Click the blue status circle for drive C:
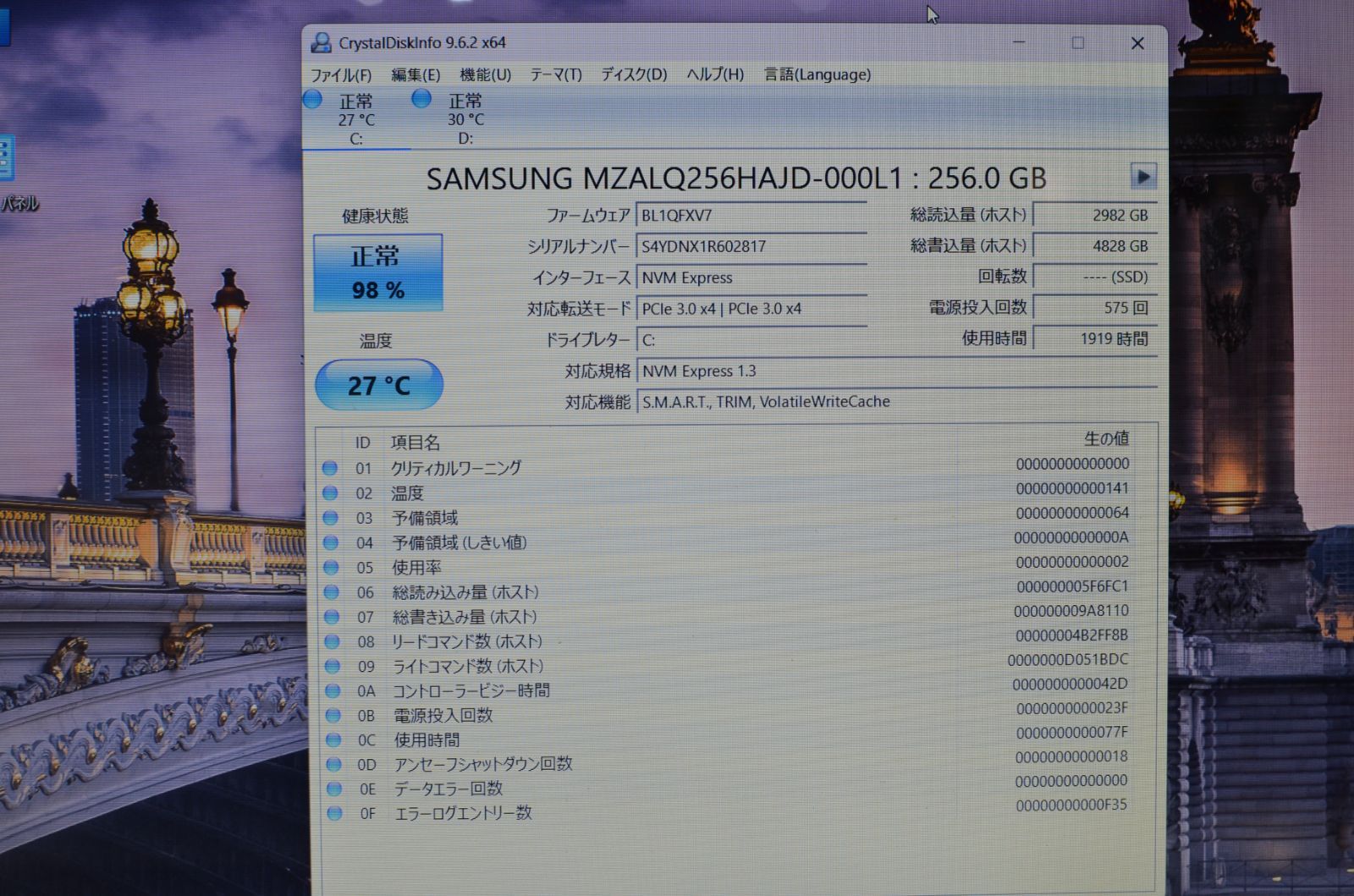 click(313, 99)
